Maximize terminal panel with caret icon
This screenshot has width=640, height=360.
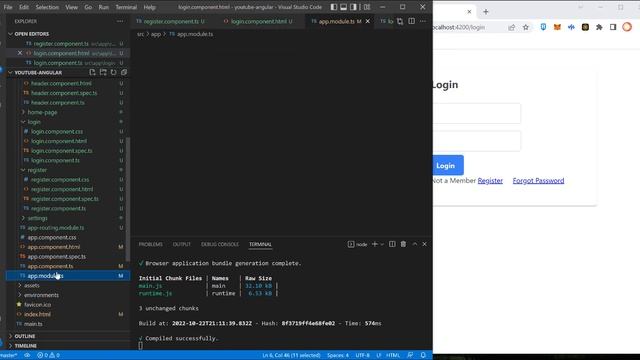pyautogui.click(x=415, y=244)
